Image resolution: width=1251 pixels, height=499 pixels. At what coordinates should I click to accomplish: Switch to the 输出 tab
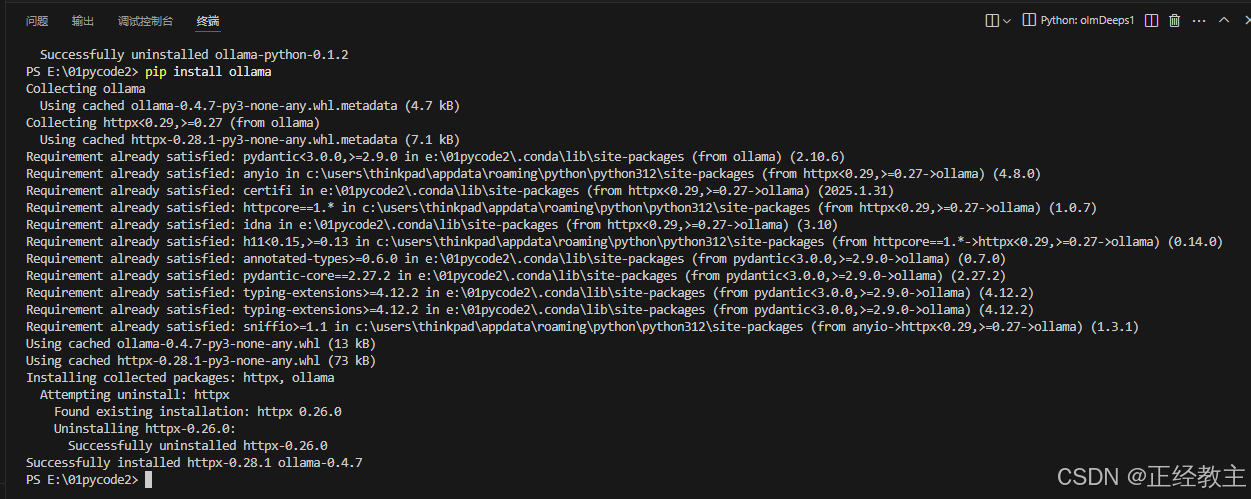83,21
